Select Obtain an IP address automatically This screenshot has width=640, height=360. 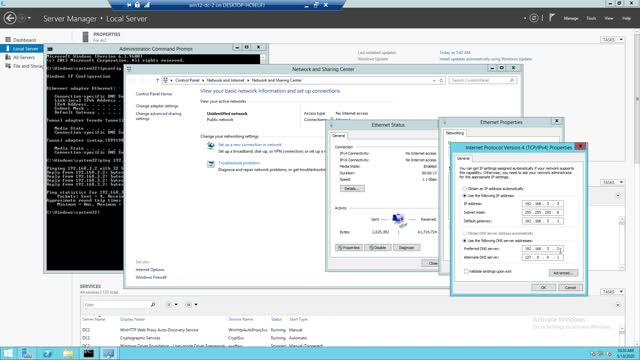pyautogui.click(x=494, y=189)
